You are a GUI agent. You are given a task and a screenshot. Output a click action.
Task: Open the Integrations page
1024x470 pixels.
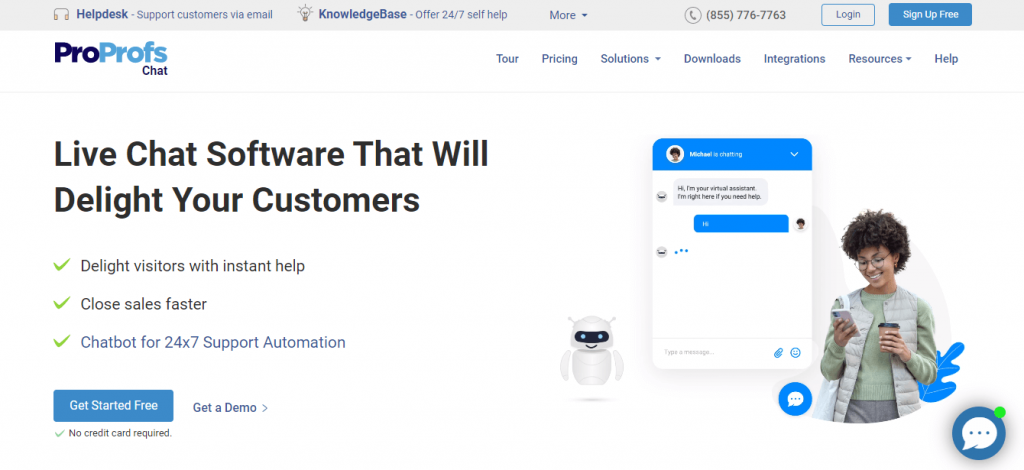(794, 59)
